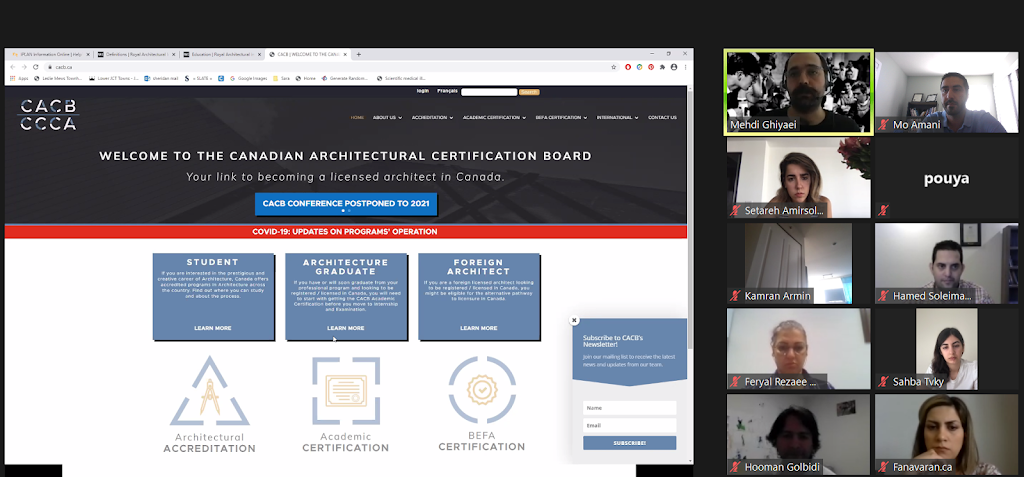The image size is (1024, 477).
Task: Go to the Home nav item
Action: click(357, 118)
